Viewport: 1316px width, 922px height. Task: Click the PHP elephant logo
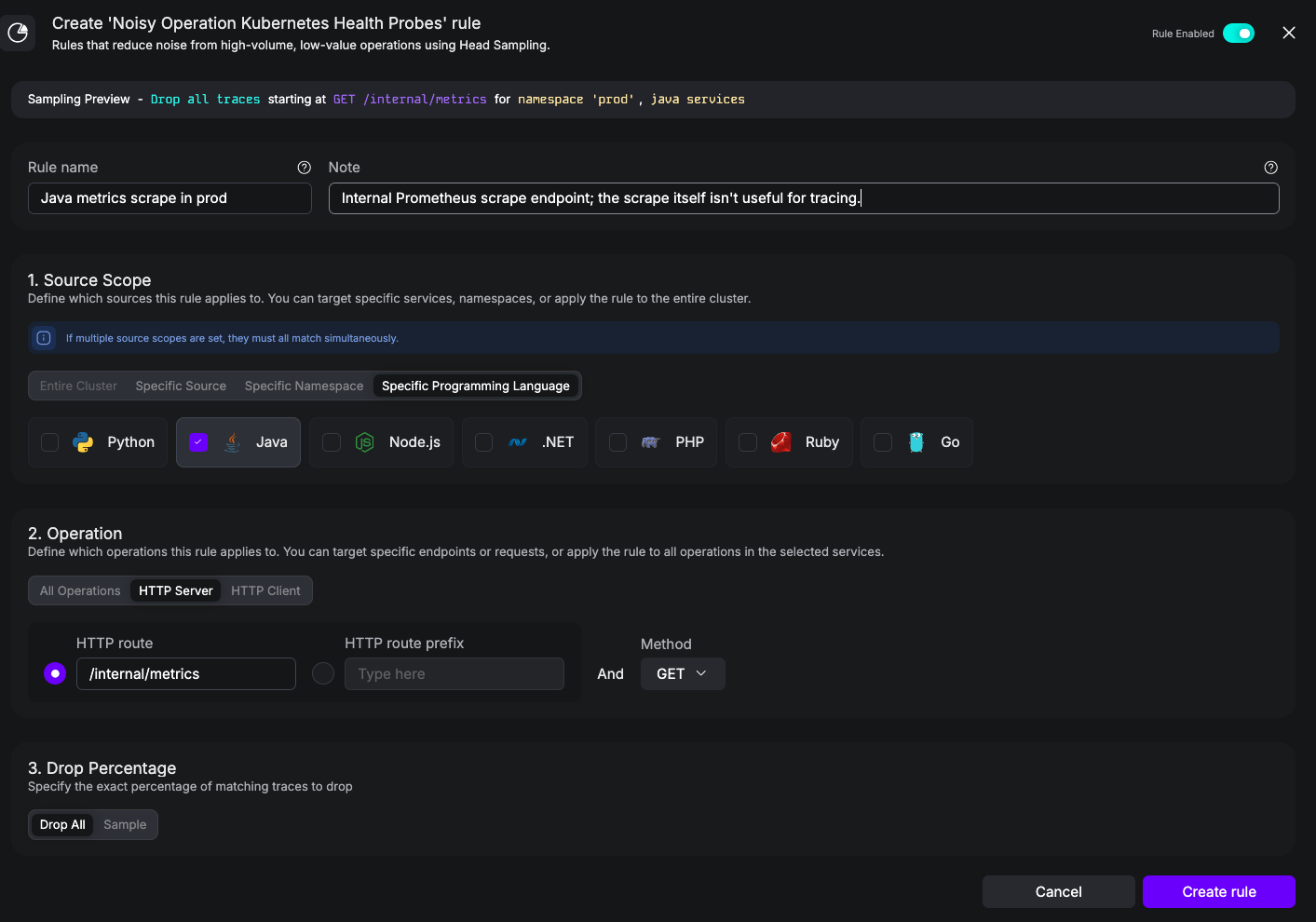(x=651, y=442)
